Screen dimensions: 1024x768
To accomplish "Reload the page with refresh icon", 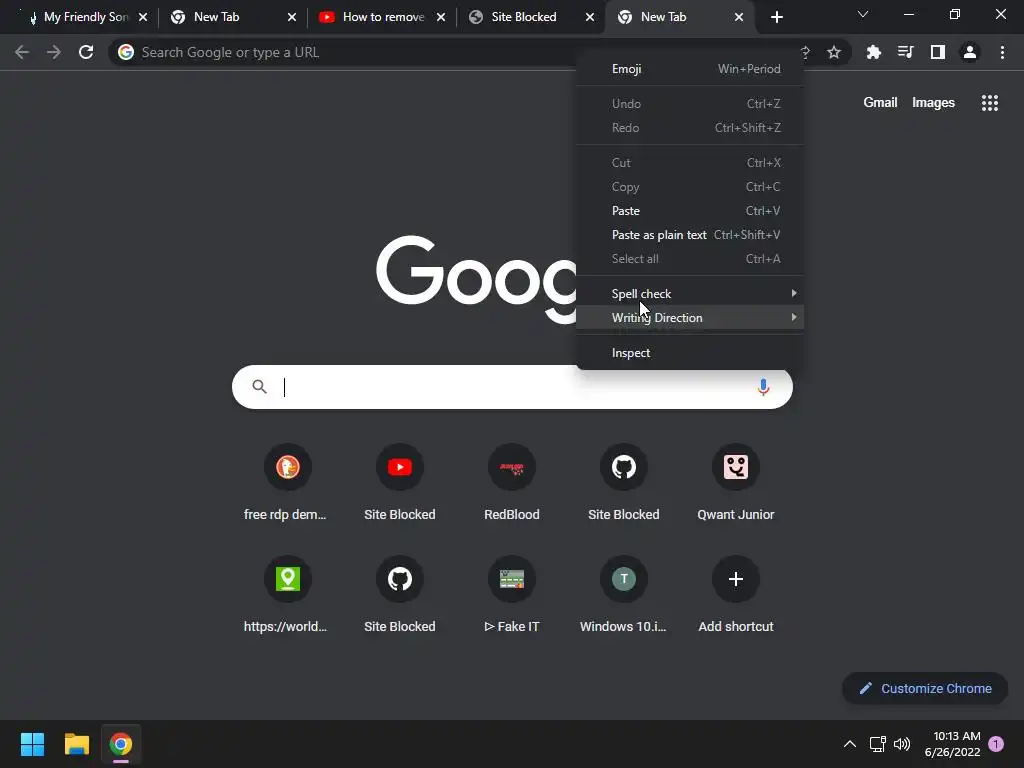I will point(86,52).
